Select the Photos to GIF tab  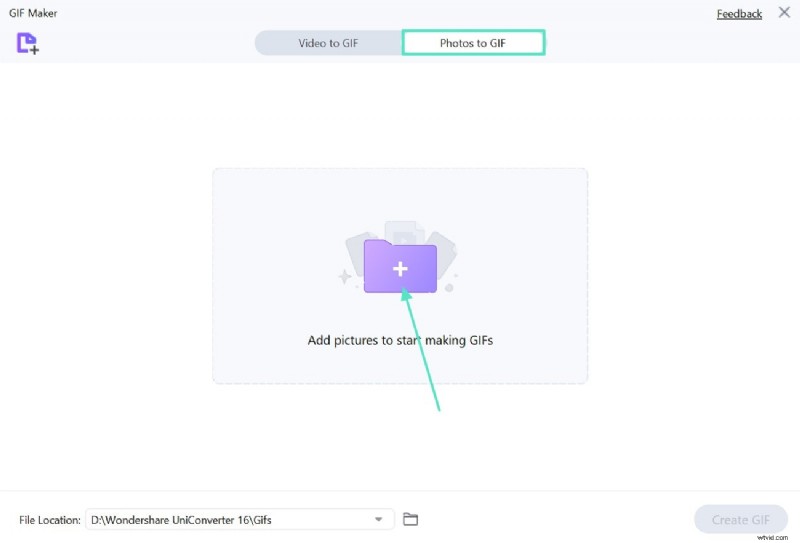click(473, 43)
